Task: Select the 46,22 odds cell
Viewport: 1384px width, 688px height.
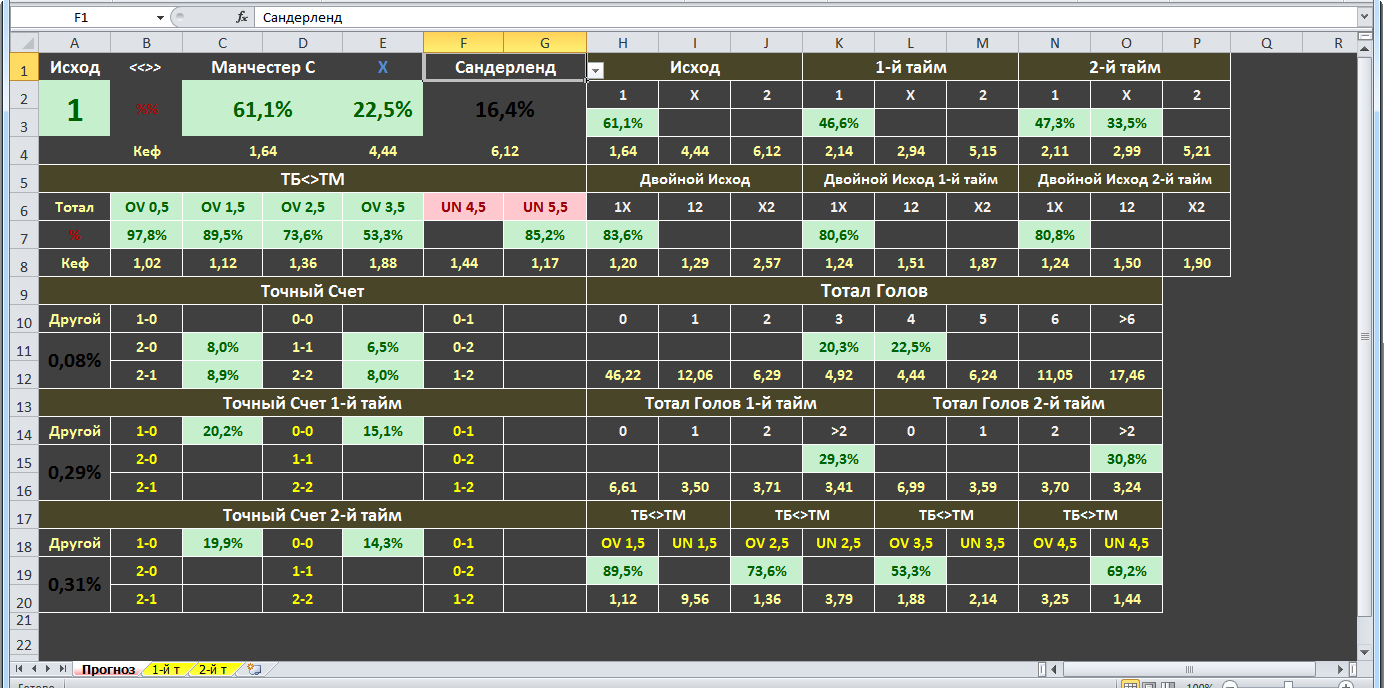Action: pyautogui.click(x=623, y=375)
